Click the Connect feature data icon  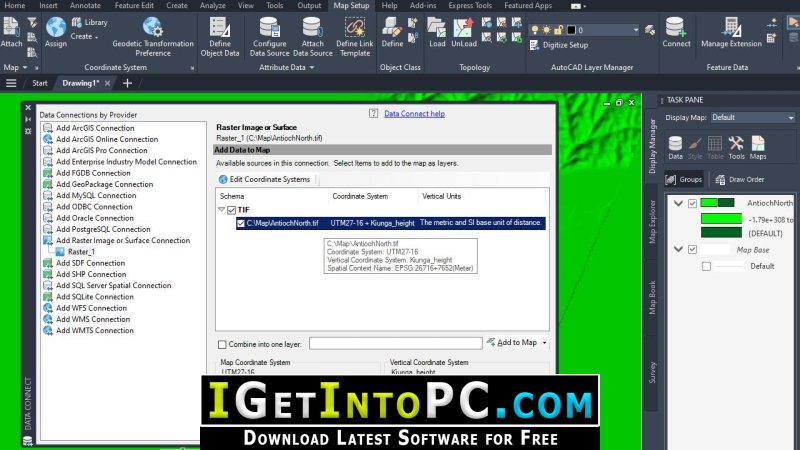point(676,27)
